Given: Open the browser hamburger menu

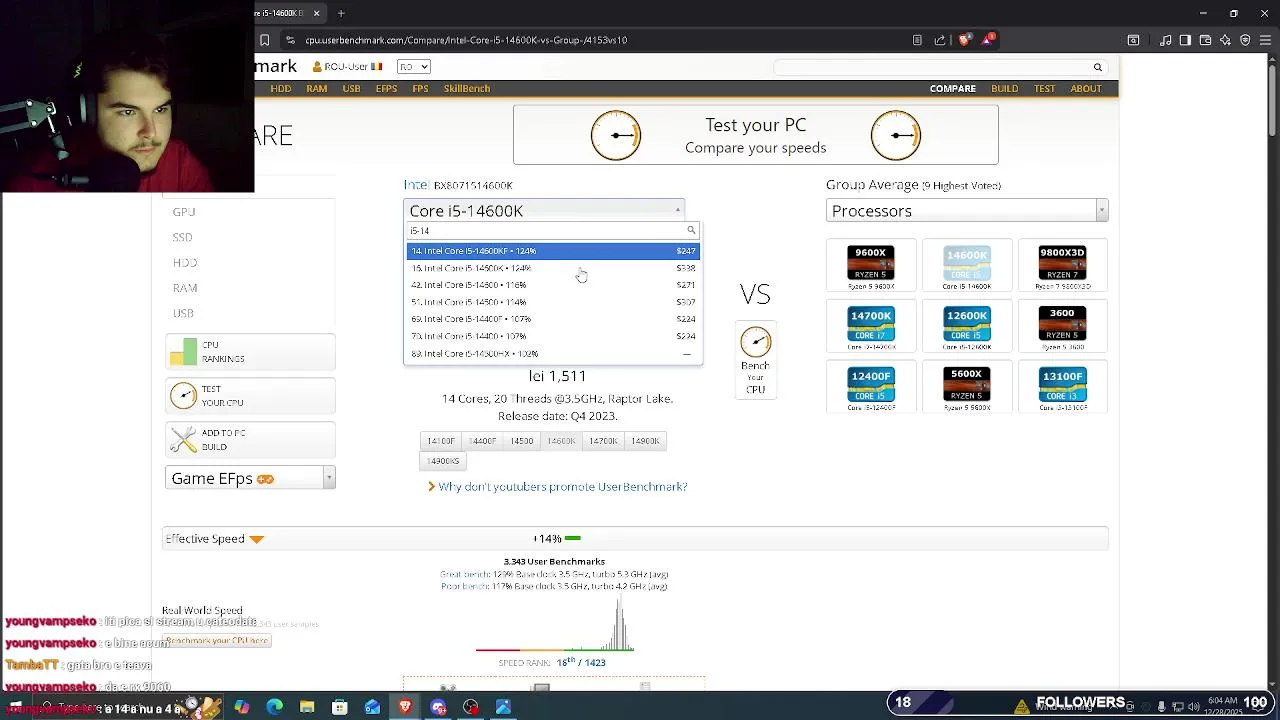Looking at the screenshot, I should (x=1265, y=40).
